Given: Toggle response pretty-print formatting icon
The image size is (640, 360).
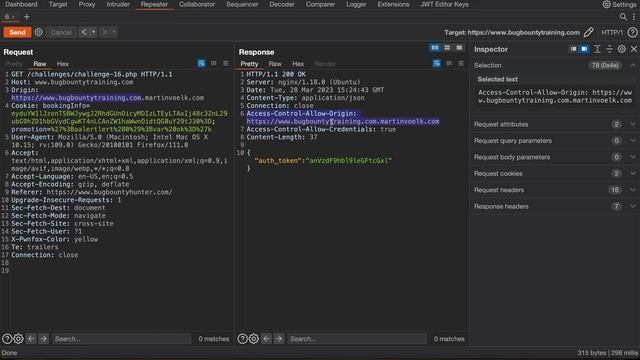Looking at the screenshot, I should click(x=437, y=63).
